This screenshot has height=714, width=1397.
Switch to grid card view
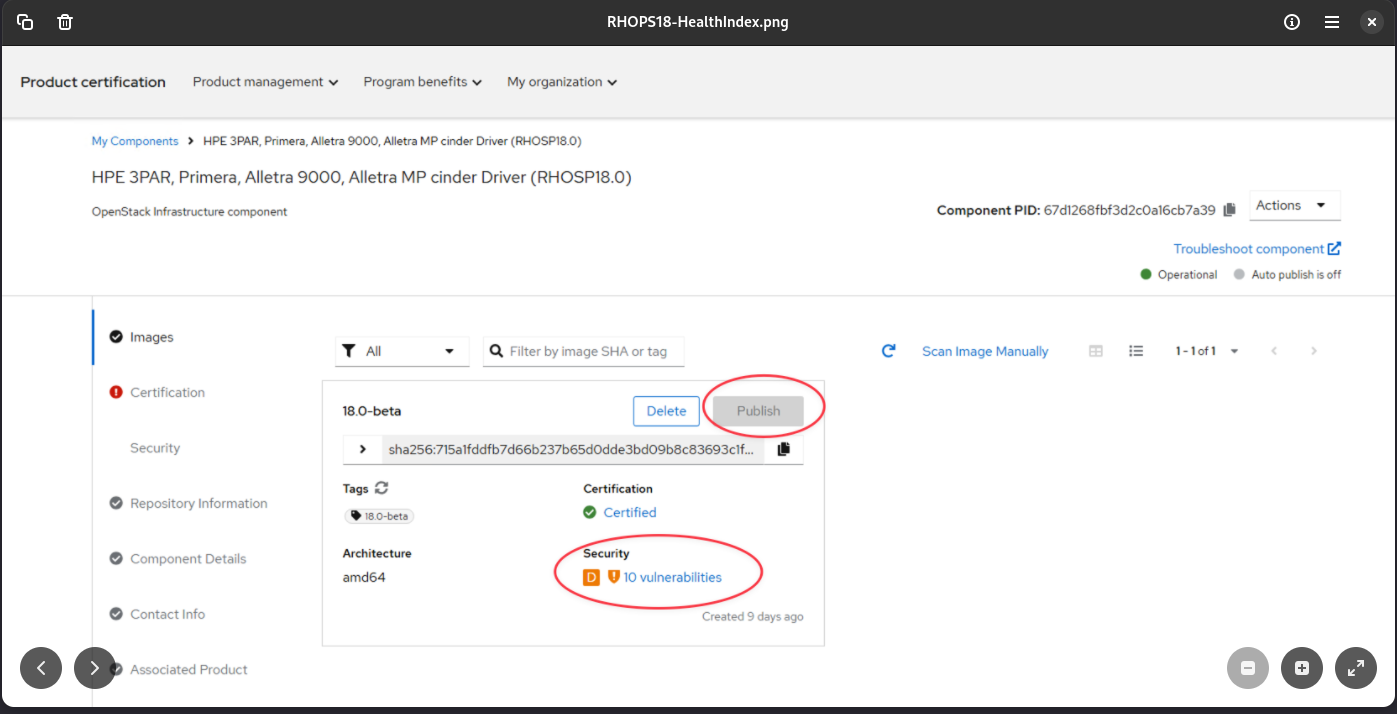coord(1096,351)
